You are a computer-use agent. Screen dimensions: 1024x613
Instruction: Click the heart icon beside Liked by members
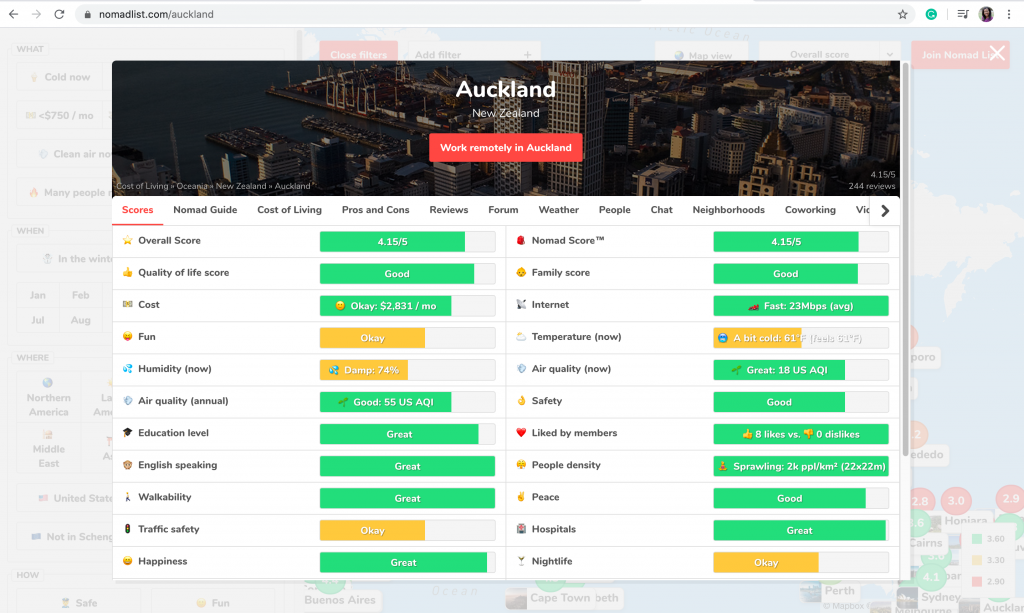pyautogui.click(x=521, y=433)
